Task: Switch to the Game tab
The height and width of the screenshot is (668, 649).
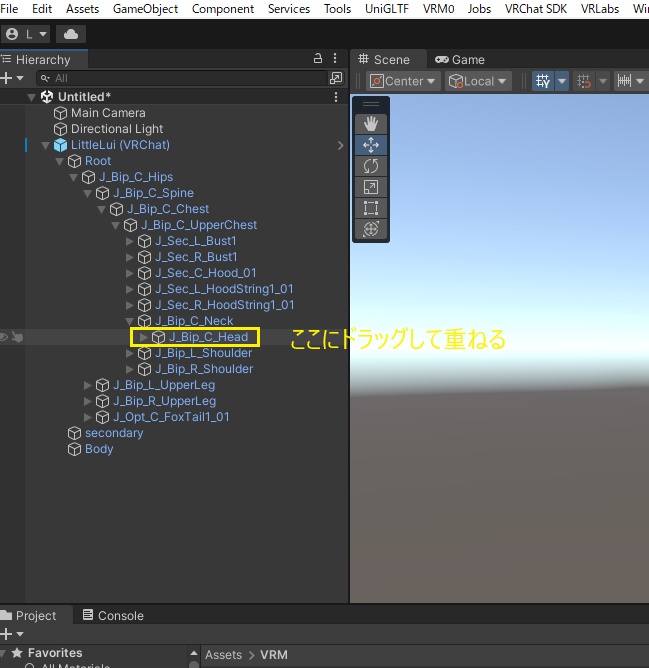Action: (460, 60)
